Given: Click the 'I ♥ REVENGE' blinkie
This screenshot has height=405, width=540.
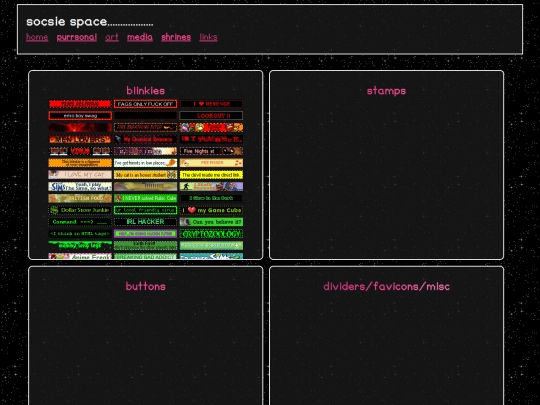Looking at the screenshot, I should click(211, 104).
